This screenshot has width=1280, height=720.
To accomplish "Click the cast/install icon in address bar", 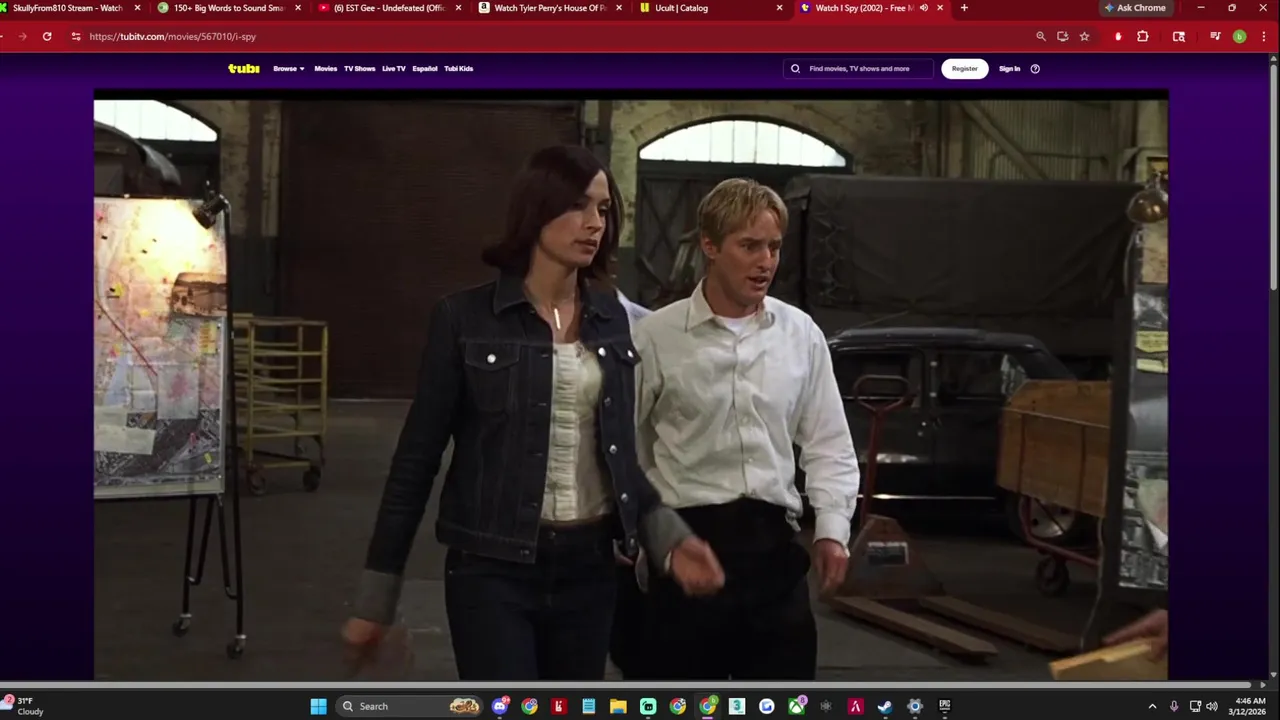I will click(1062, 36).
